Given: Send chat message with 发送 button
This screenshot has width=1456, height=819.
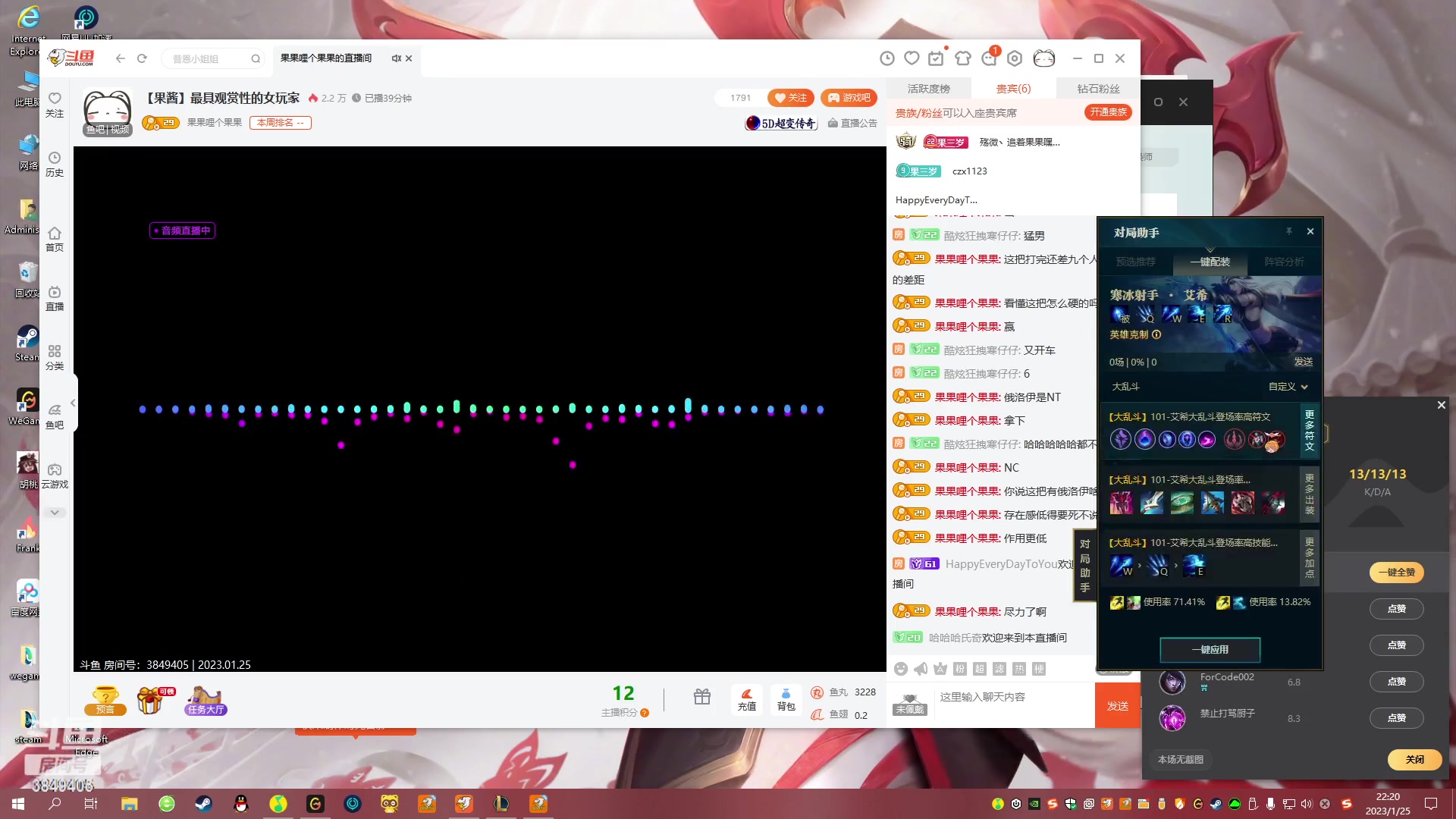Looking at the screenshot, I should (x=1118, y=705).
